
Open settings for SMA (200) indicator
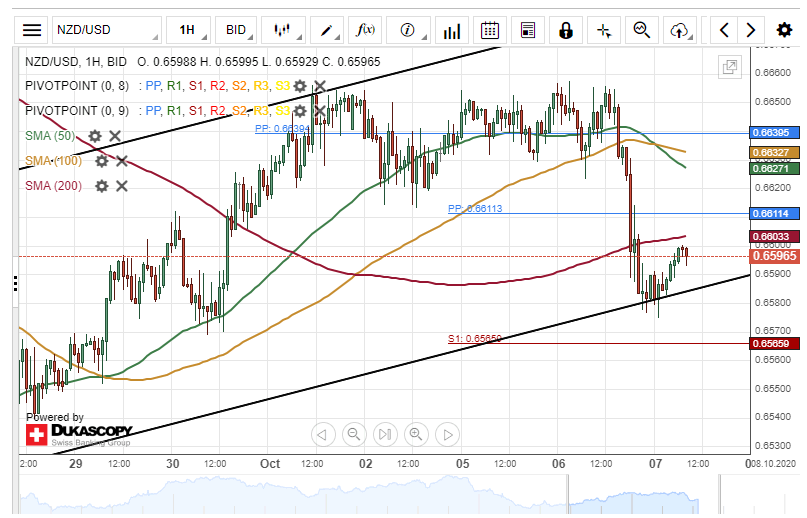101,185
